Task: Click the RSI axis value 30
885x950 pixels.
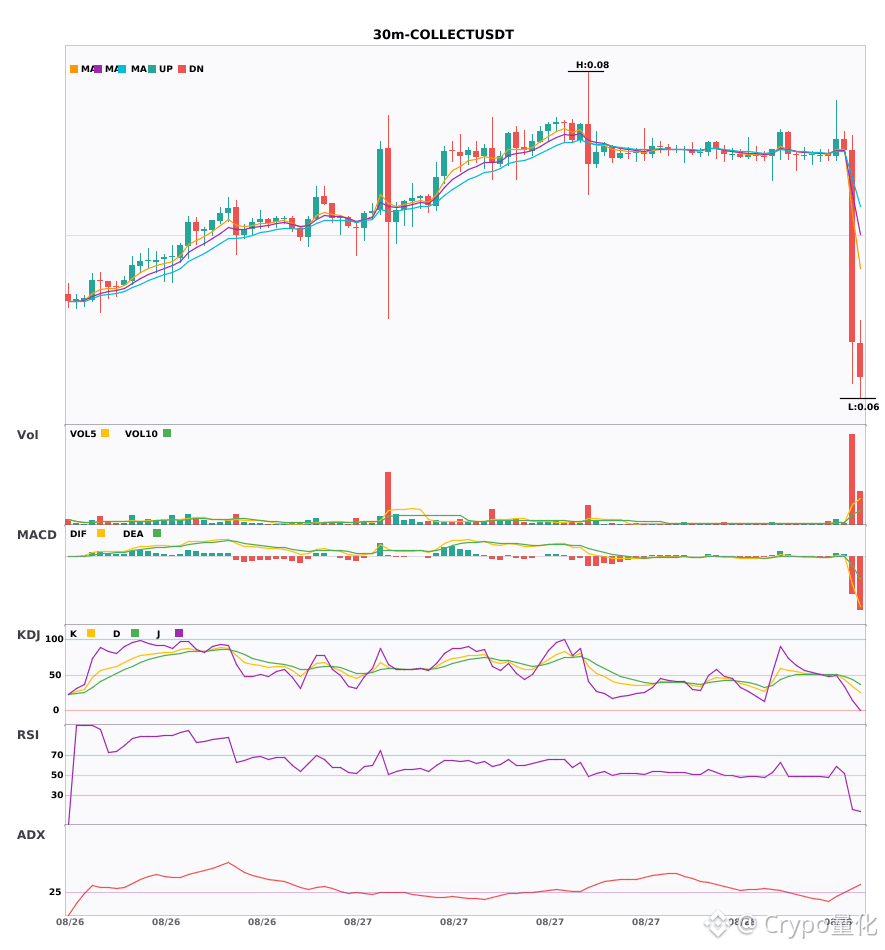Action: (x=57, y=795)
